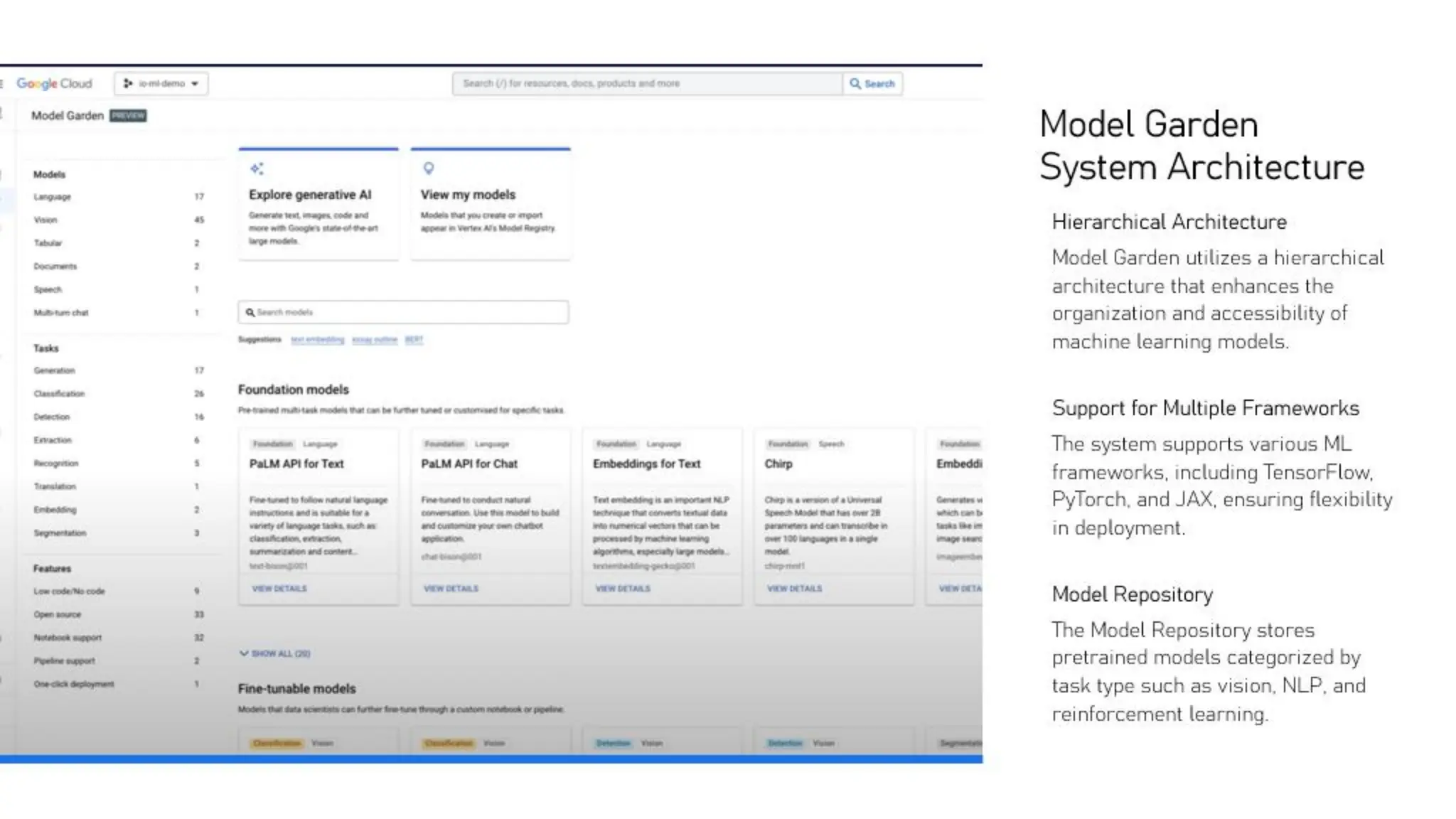Select the Translation task filter
This screenshot has height=819, width=1456.
(118, 487)
